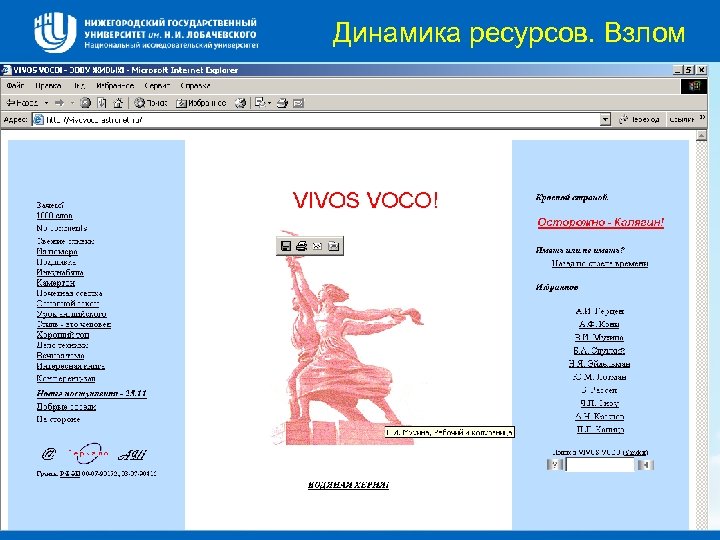720x540 pixels.
Task: Open the History globe toolbar icon
Action: [x=240, y=103]
